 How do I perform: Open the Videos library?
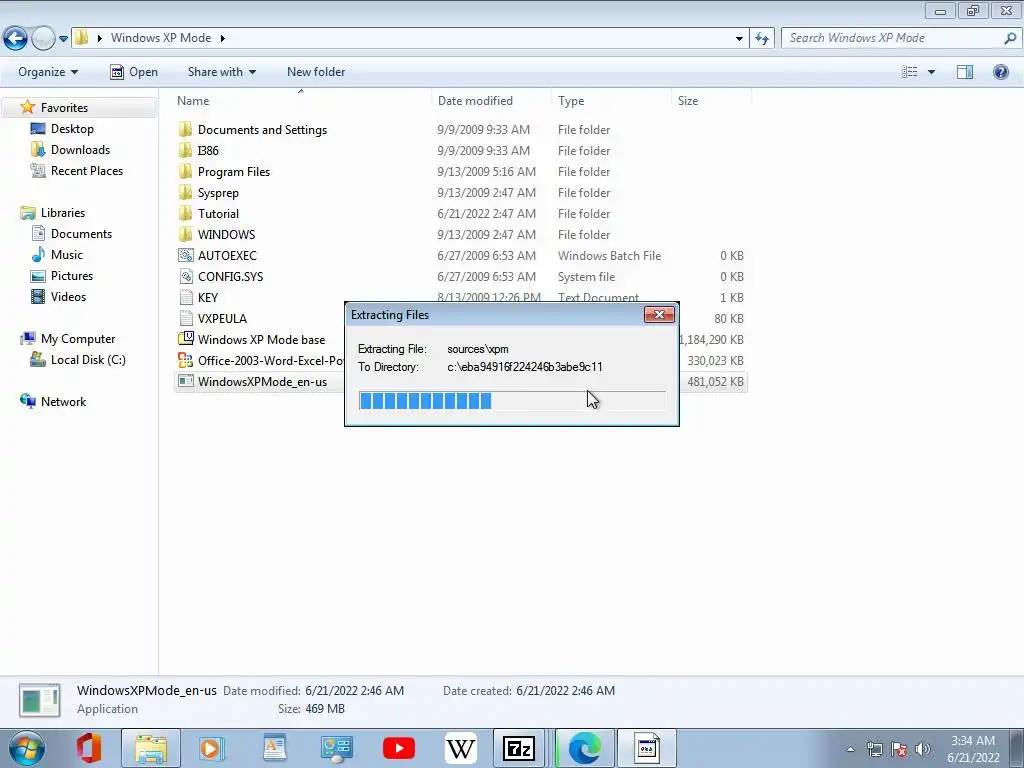pos(68,296)
